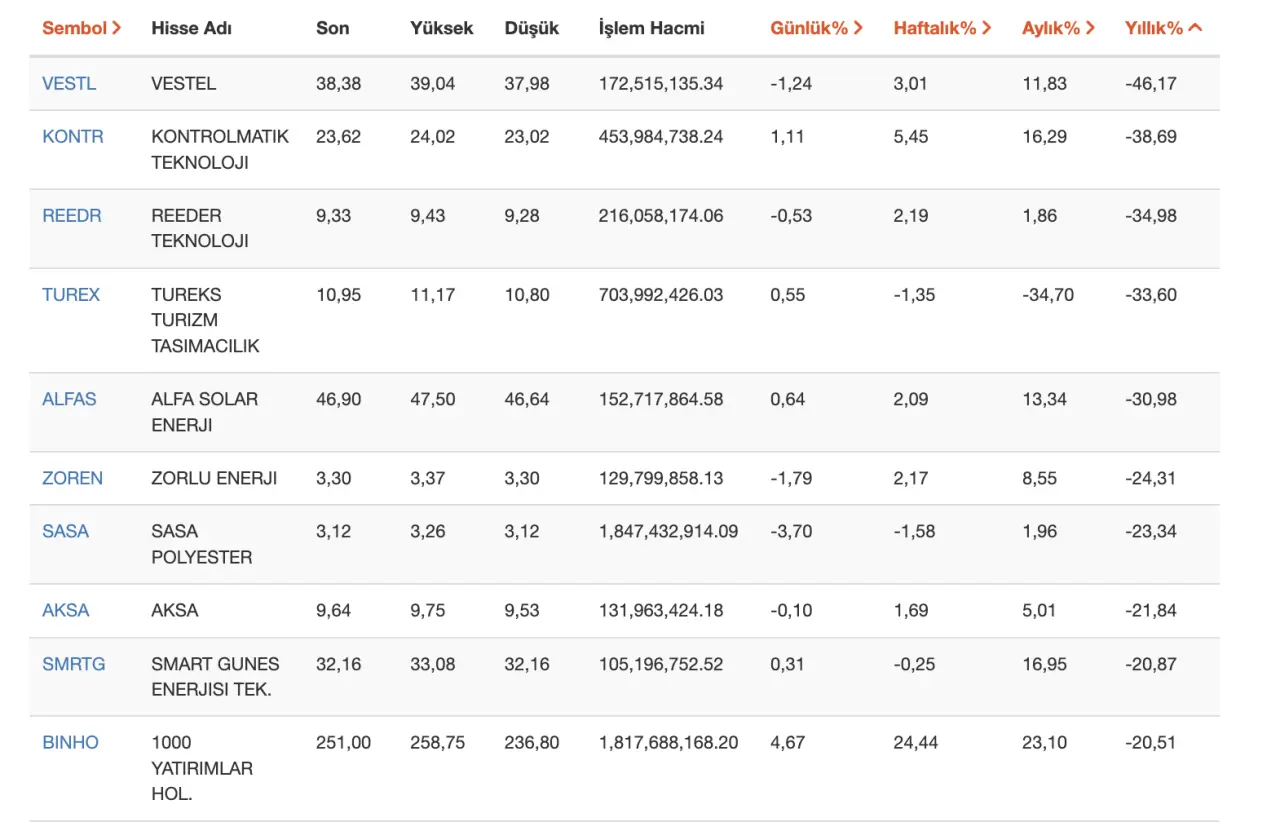Click the Hisse Adı column header
The height and width of the screenshot is (822, 1280).
click(x=191, y=28)
